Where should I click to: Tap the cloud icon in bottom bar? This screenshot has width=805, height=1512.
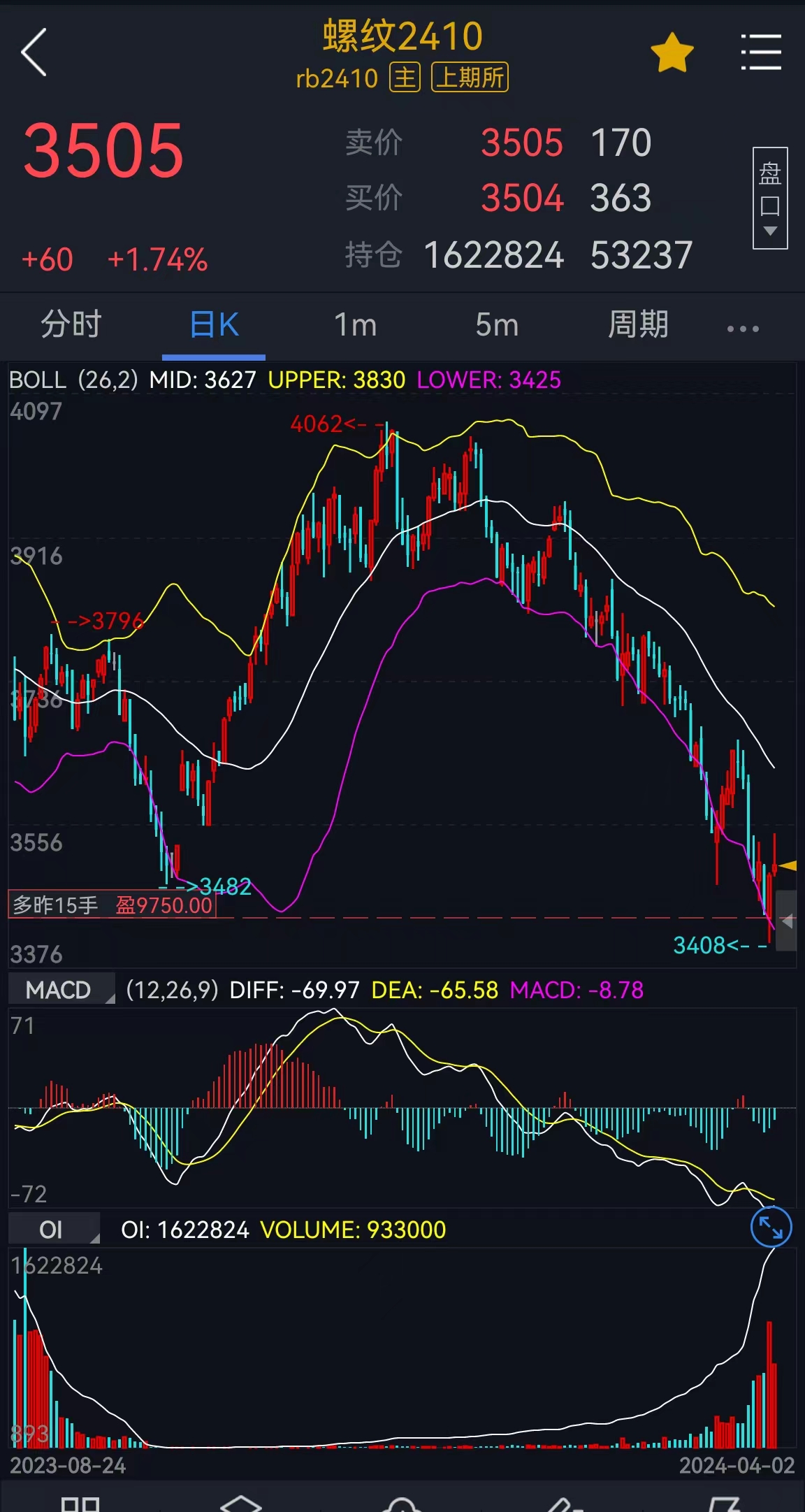(401, 1503)
